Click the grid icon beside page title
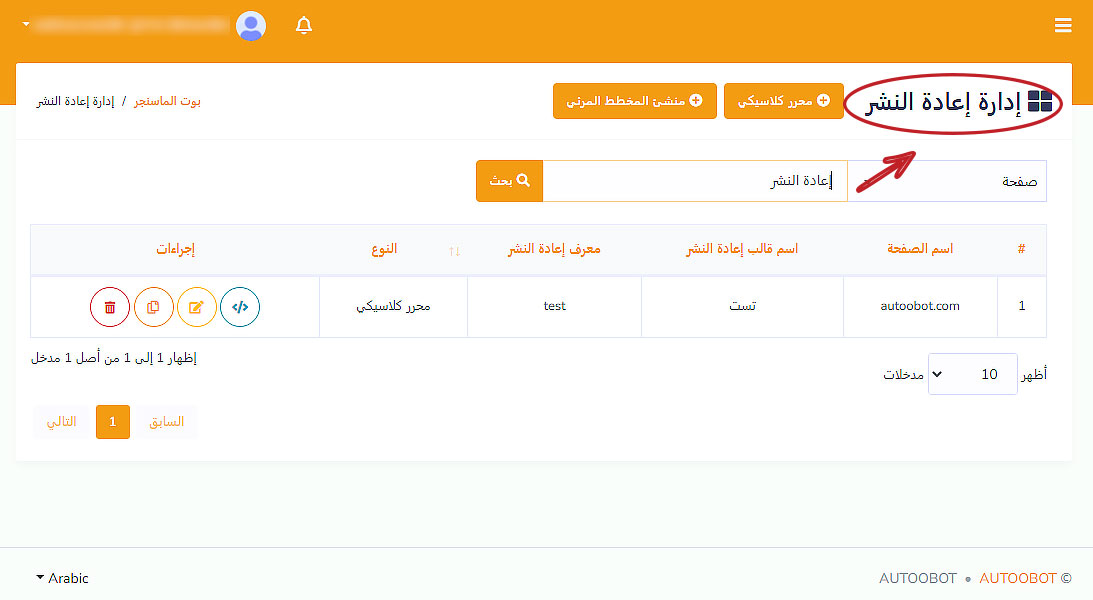The width and height of the screenshot is (1093, 600). coord(1040,101)
